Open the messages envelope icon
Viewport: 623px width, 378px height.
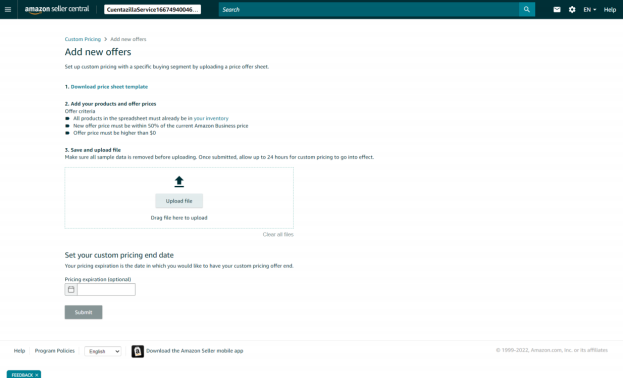point(557,10)
